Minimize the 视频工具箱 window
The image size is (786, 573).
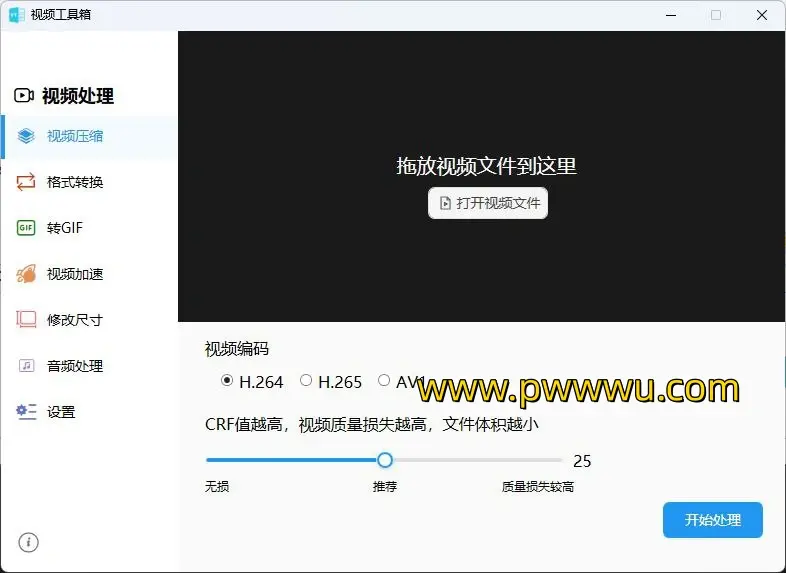(668, 15)
